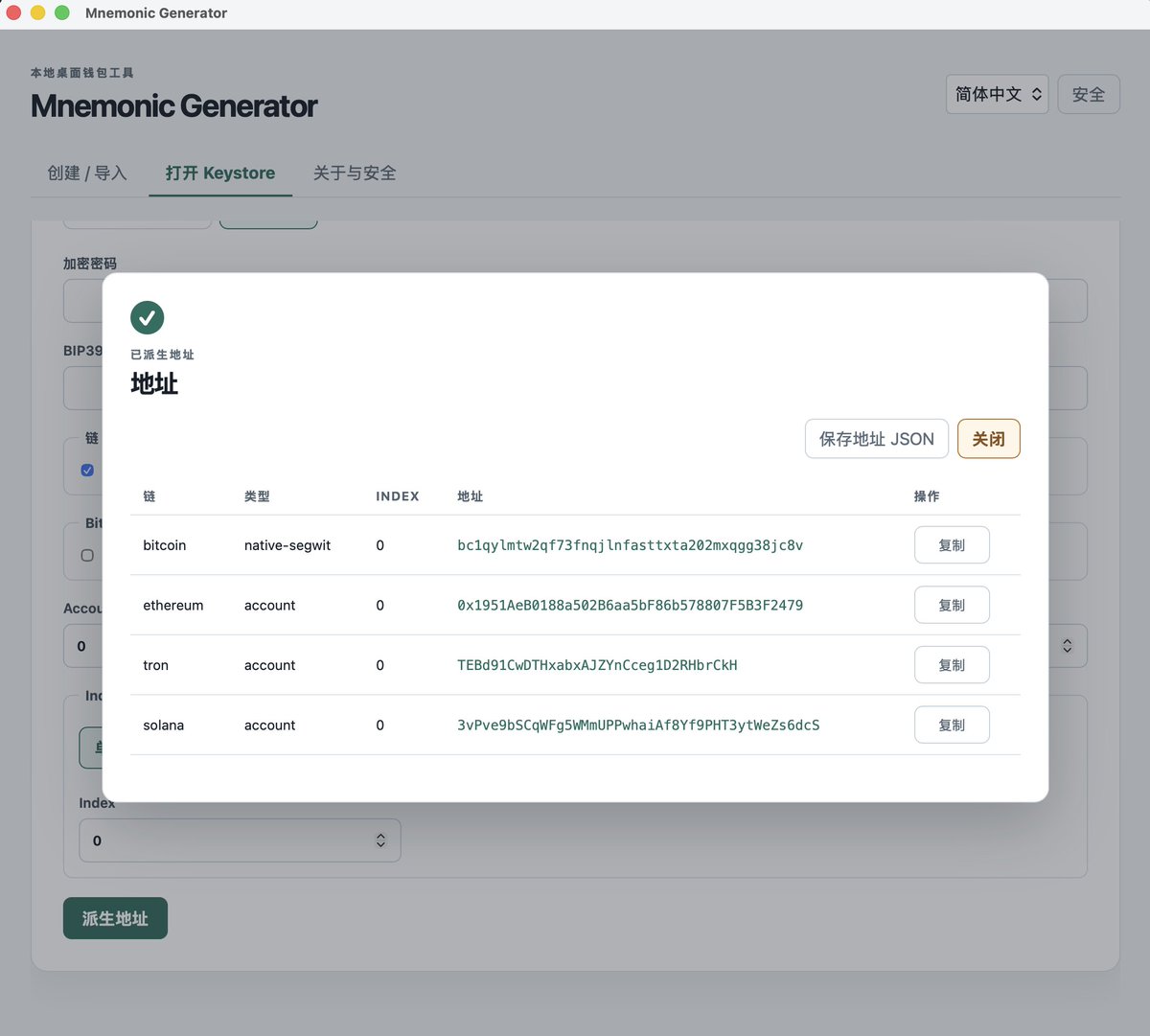Switch to 创建 / 导入 tab
1150x1036 pixels.
coord(87,173)
